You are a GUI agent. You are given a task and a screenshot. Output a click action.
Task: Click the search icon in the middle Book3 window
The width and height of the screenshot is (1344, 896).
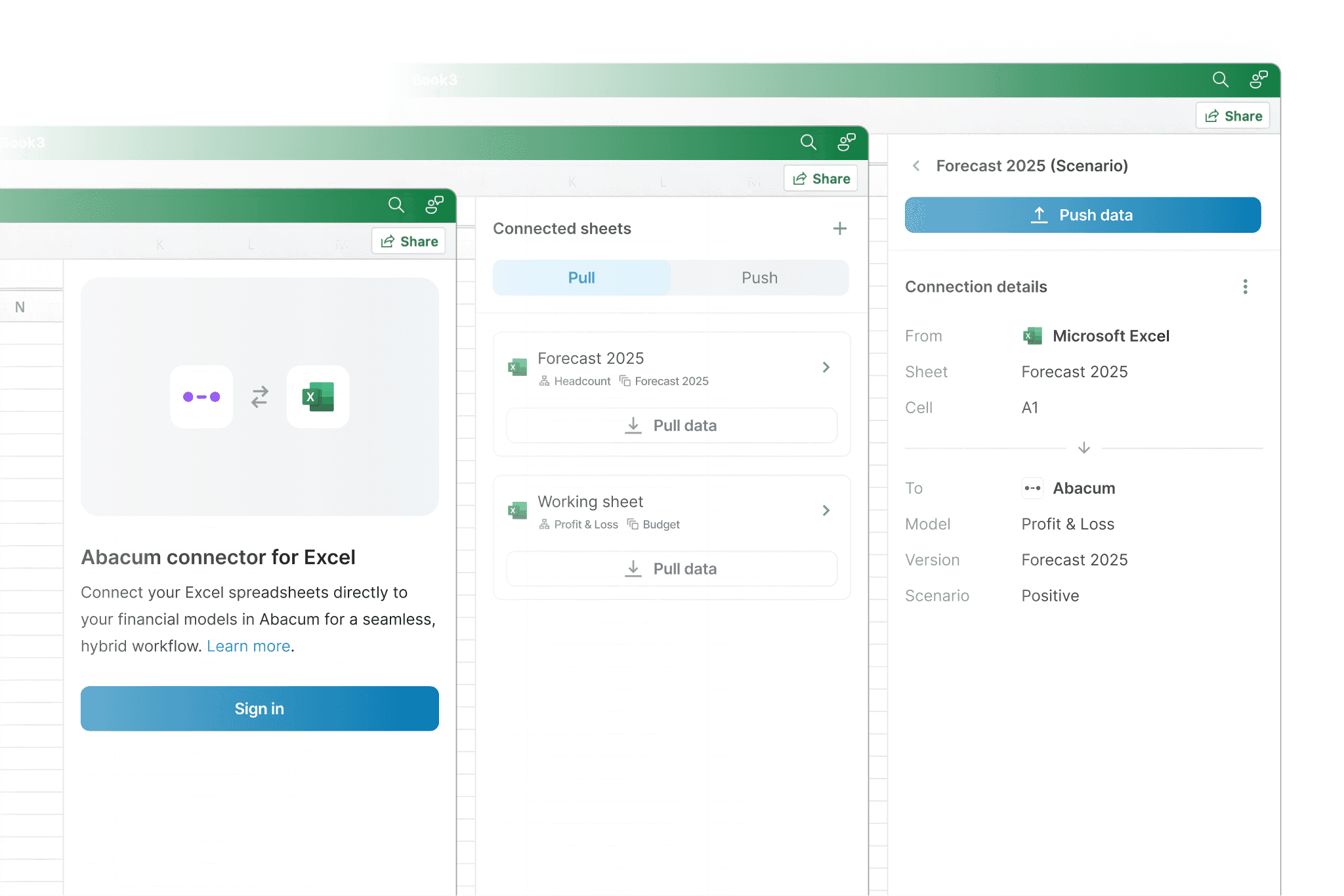pyautogui.click(x=808, y=142)
